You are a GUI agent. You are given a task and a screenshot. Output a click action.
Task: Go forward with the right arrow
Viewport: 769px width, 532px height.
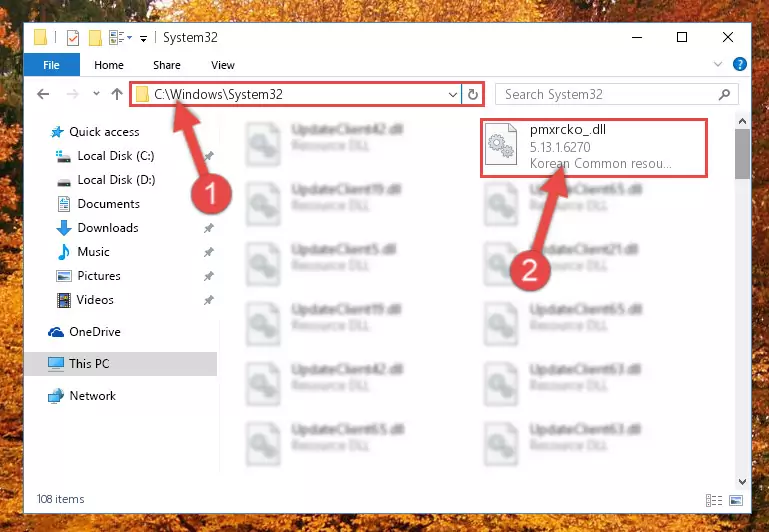click(72, 94)
